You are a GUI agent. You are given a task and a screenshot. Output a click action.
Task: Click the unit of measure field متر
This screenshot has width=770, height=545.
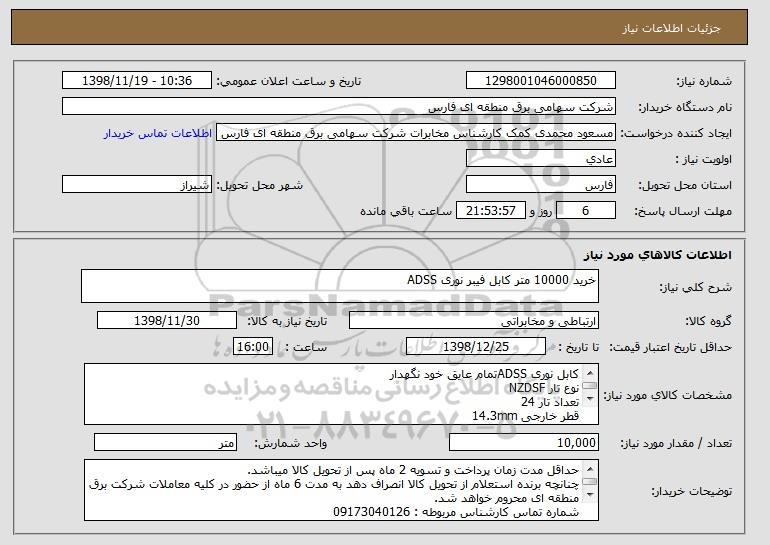pos(165,442)
